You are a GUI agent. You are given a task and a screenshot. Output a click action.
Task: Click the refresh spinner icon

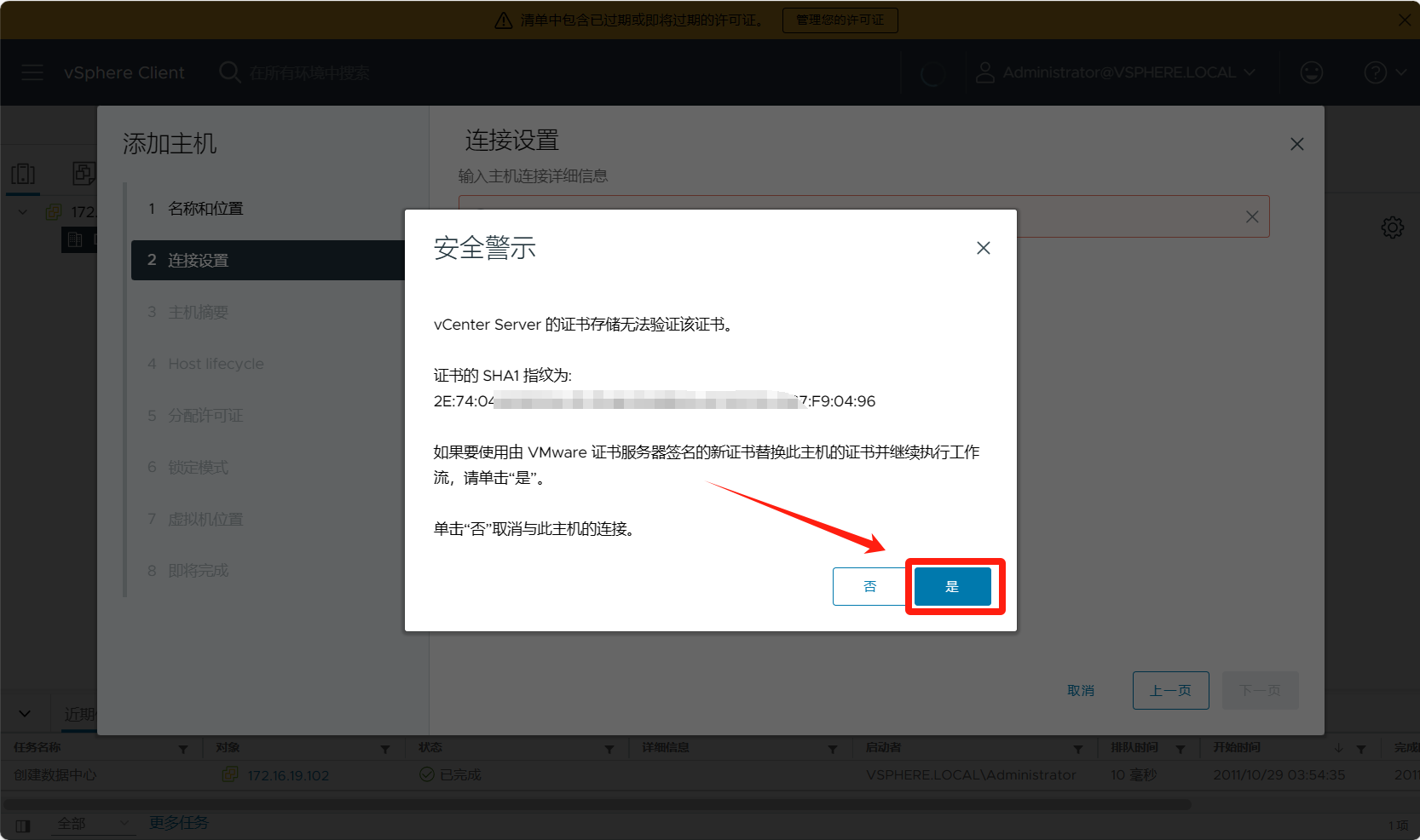(x=932, y=74)
